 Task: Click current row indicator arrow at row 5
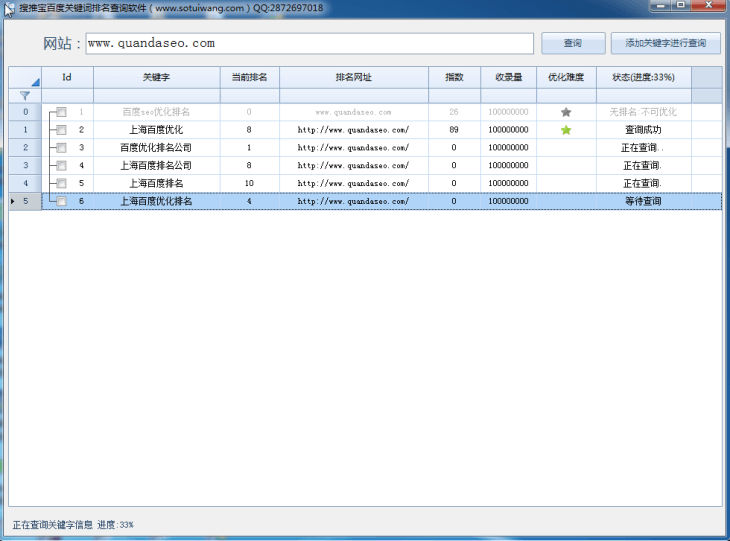pyautogui.click(x=13, y=201)
